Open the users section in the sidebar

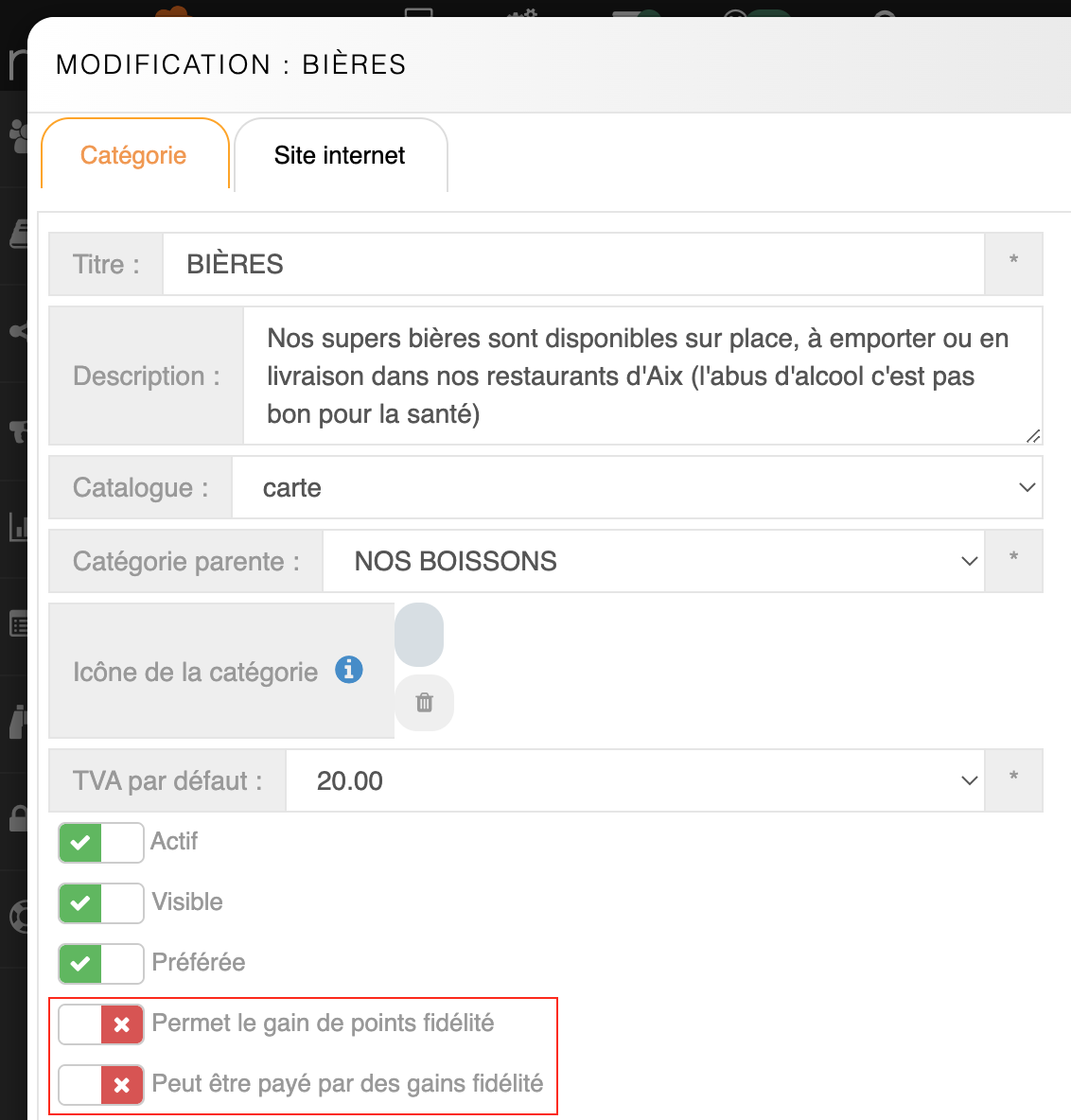pyautogui.click(x=16, y=135)
